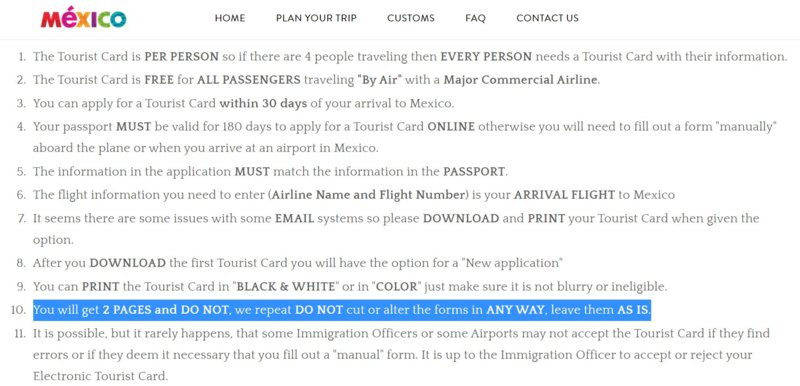Click the bold 'EMAIL' word in item seven
The width and height of the screenshot is (800, 386).
tap(294, 219)
